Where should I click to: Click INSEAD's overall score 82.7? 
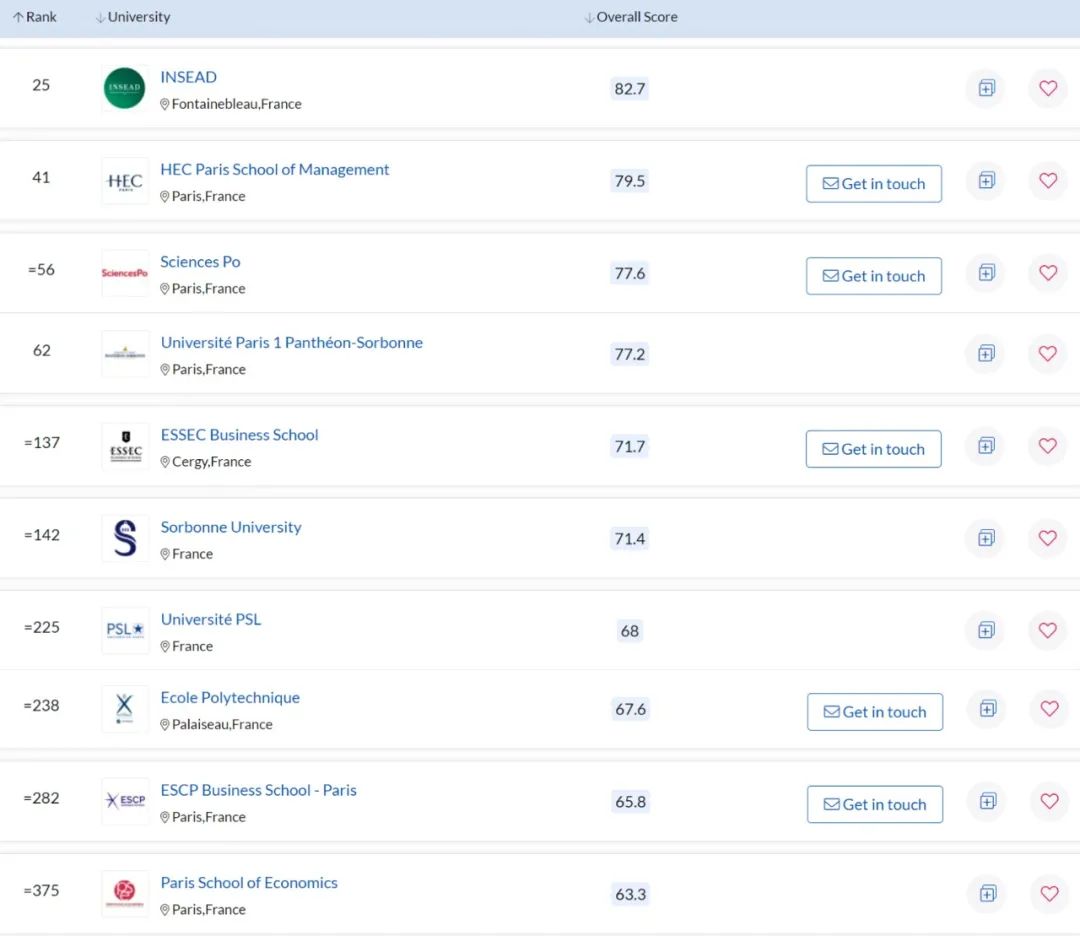click(630, 89)
